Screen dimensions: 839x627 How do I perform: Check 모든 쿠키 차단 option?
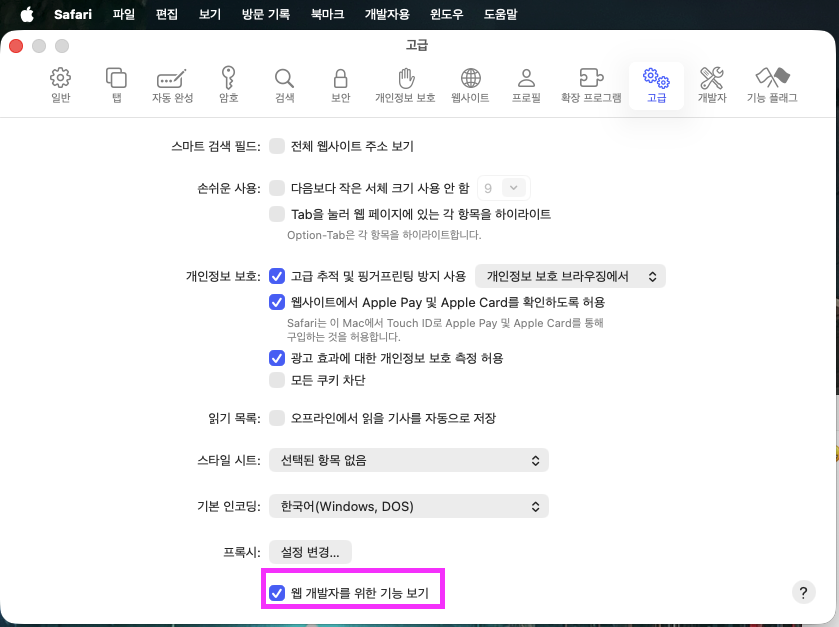point(277,380)
